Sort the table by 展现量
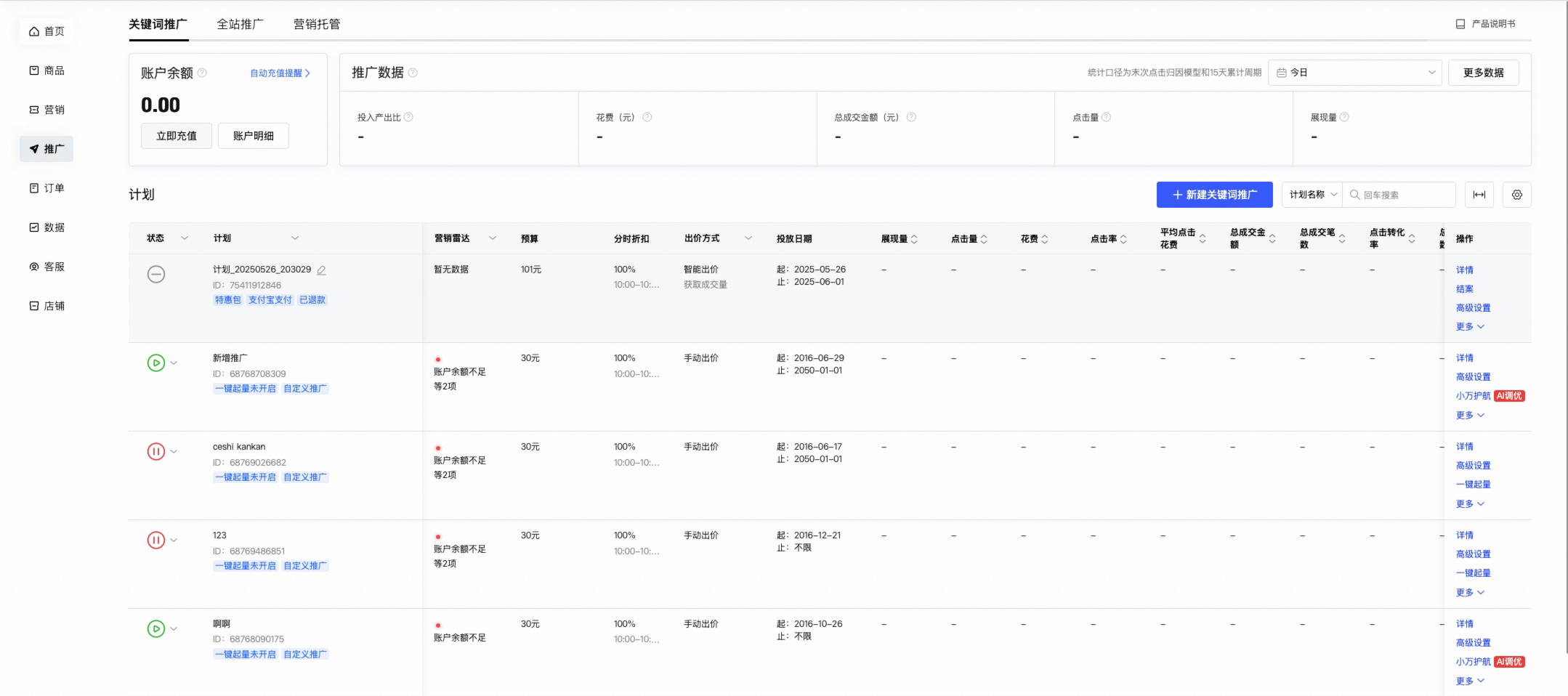1568x696 pixels. coord(914,239)
